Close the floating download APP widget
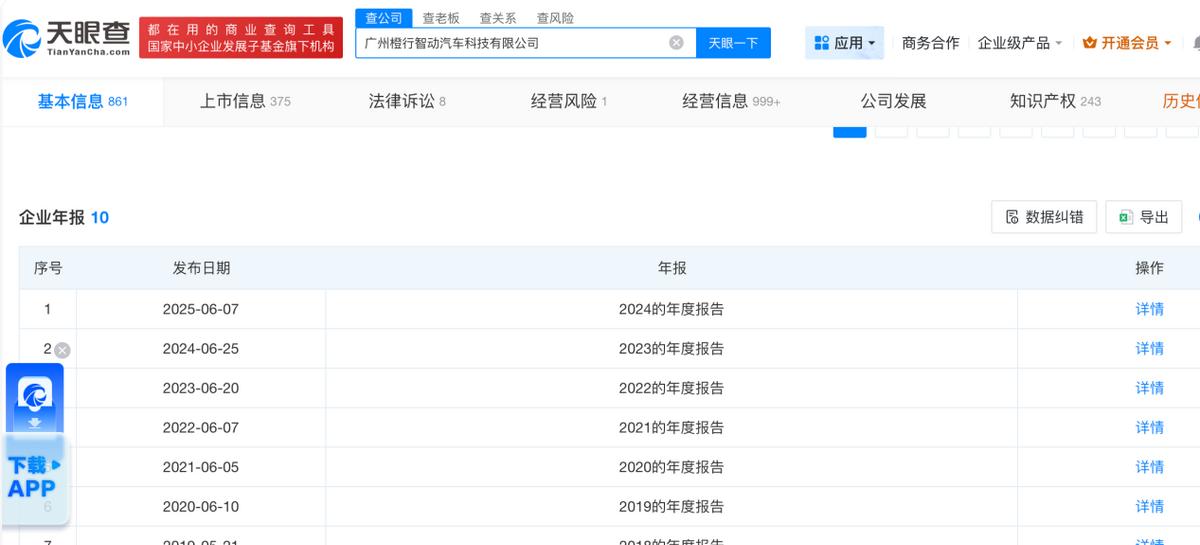The image size is (1200, 545). click(x=62, y=350)
